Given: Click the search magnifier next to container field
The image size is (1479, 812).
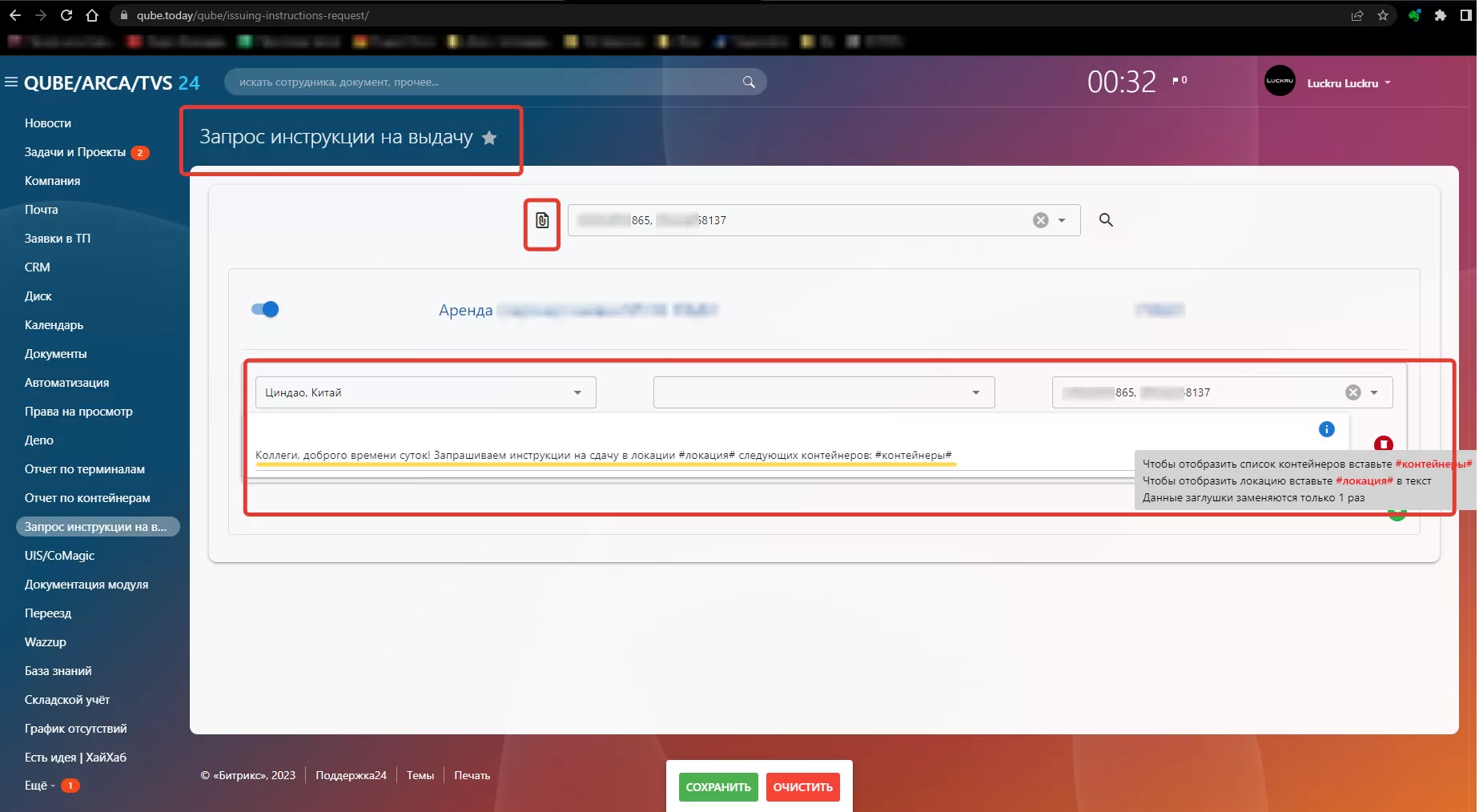Looking at the screenshot, I should (1106, 219).
